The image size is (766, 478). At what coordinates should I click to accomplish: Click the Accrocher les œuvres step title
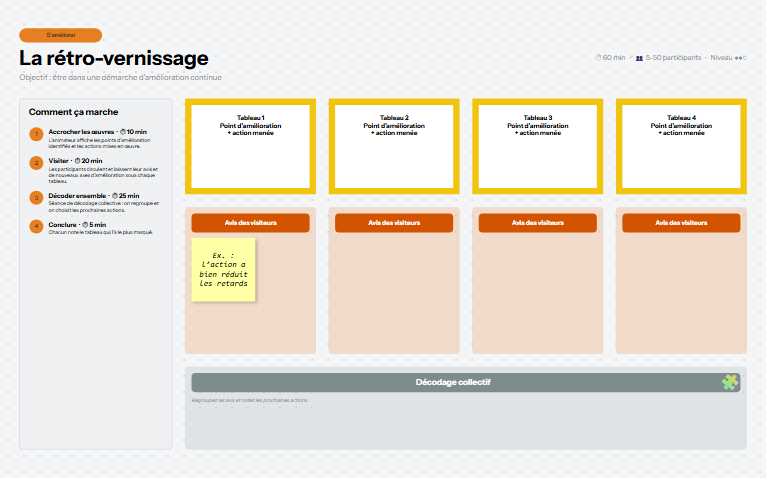pyautogui.click(x=81, y=132)
